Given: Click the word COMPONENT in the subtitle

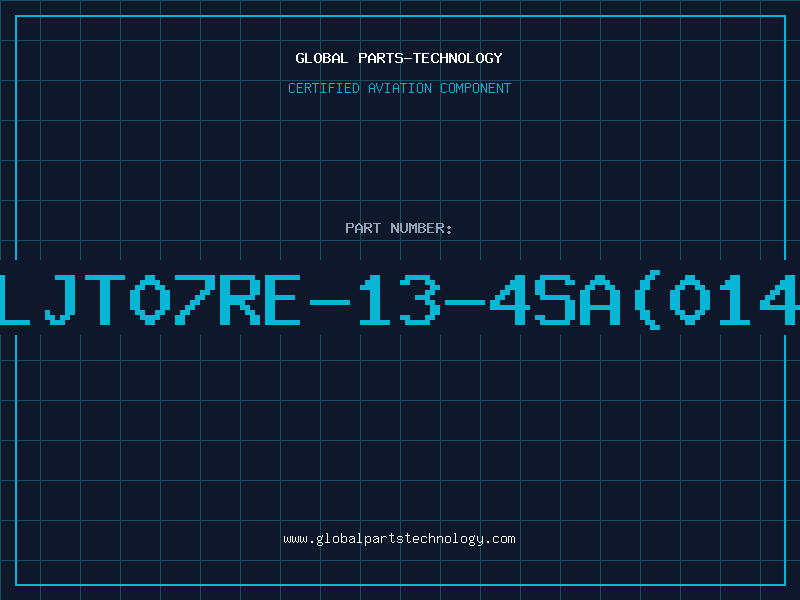Looking at the screenshot, I should [475, 88].
